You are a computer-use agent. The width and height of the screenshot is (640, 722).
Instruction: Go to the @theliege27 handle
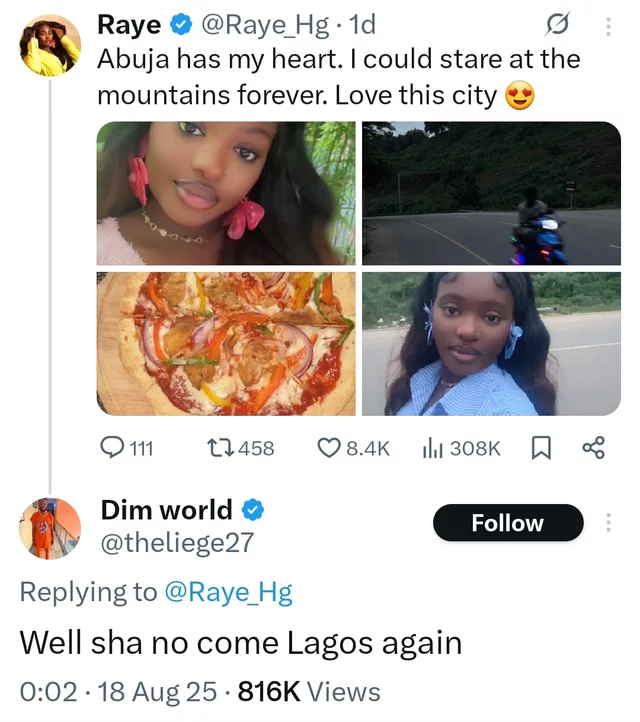[177, 542]
